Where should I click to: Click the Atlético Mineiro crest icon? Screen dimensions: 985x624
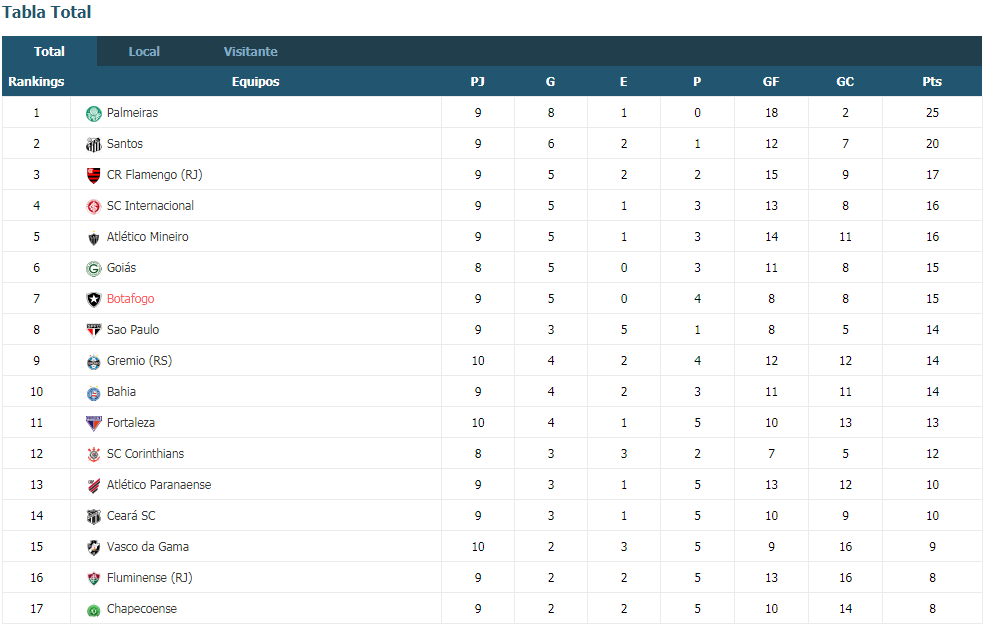click(94, 238)
